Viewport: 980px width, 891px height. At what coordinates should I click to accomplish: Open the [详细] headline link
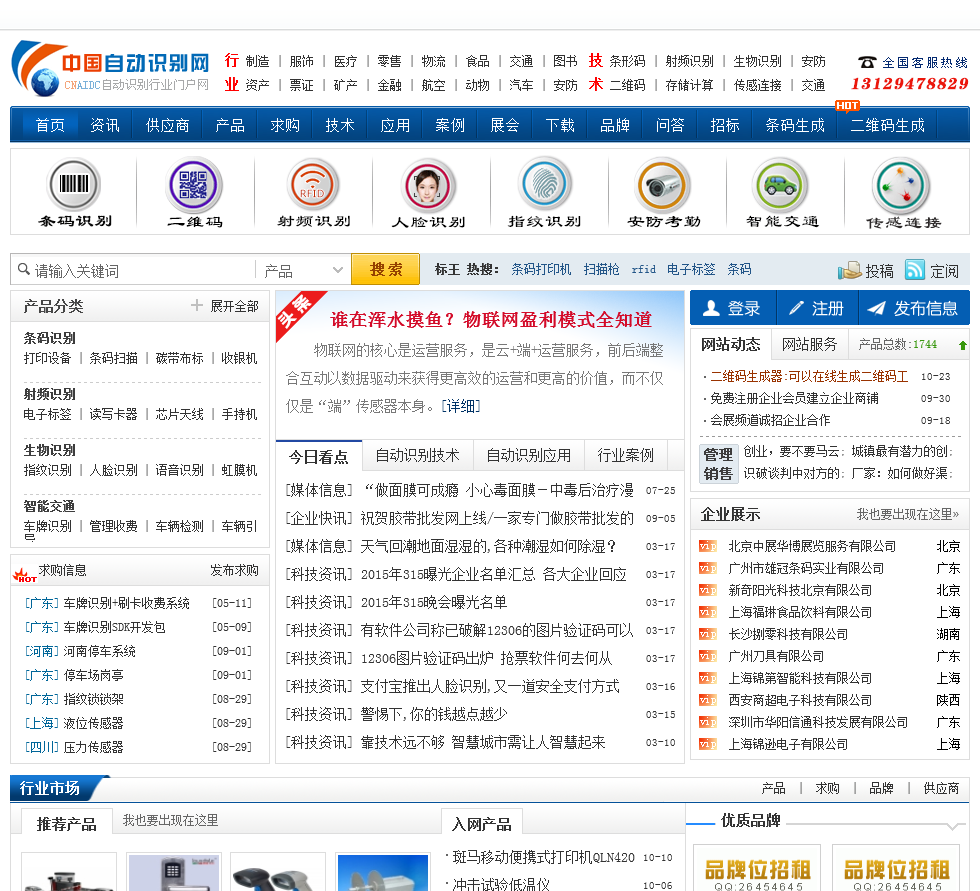(461, 406)
